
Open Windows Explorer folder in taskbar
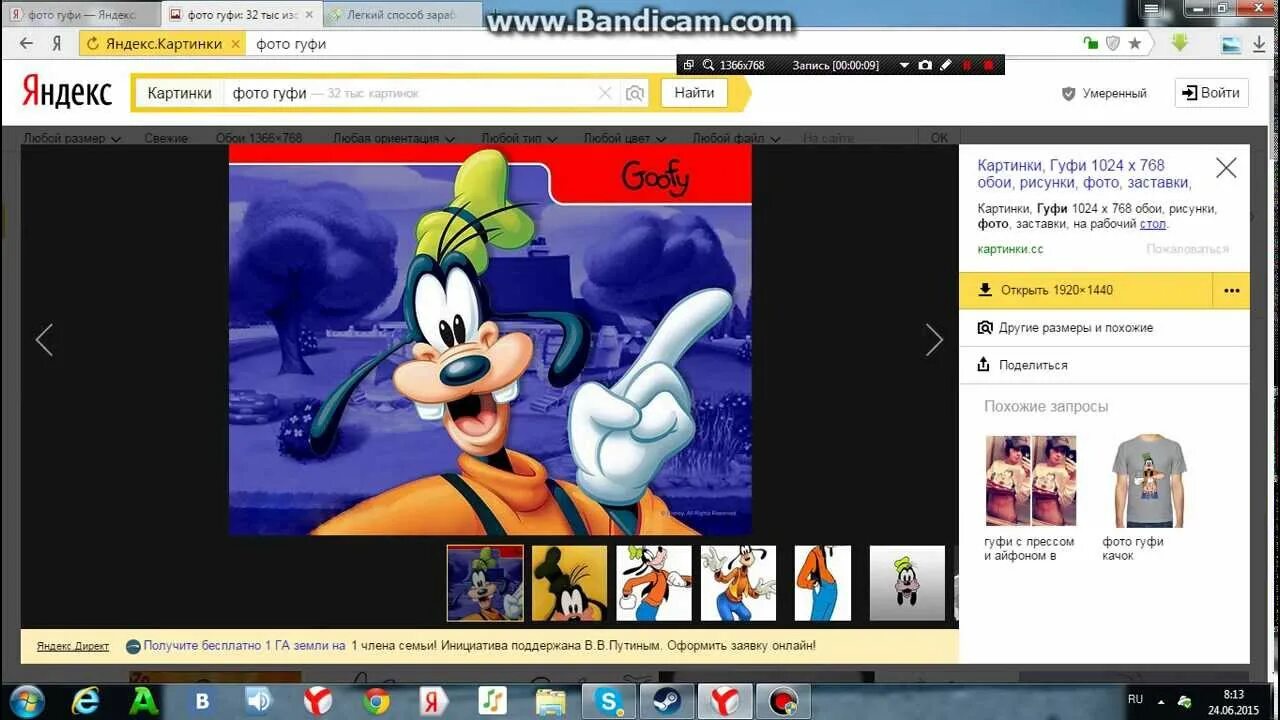(x=550, y=701)
